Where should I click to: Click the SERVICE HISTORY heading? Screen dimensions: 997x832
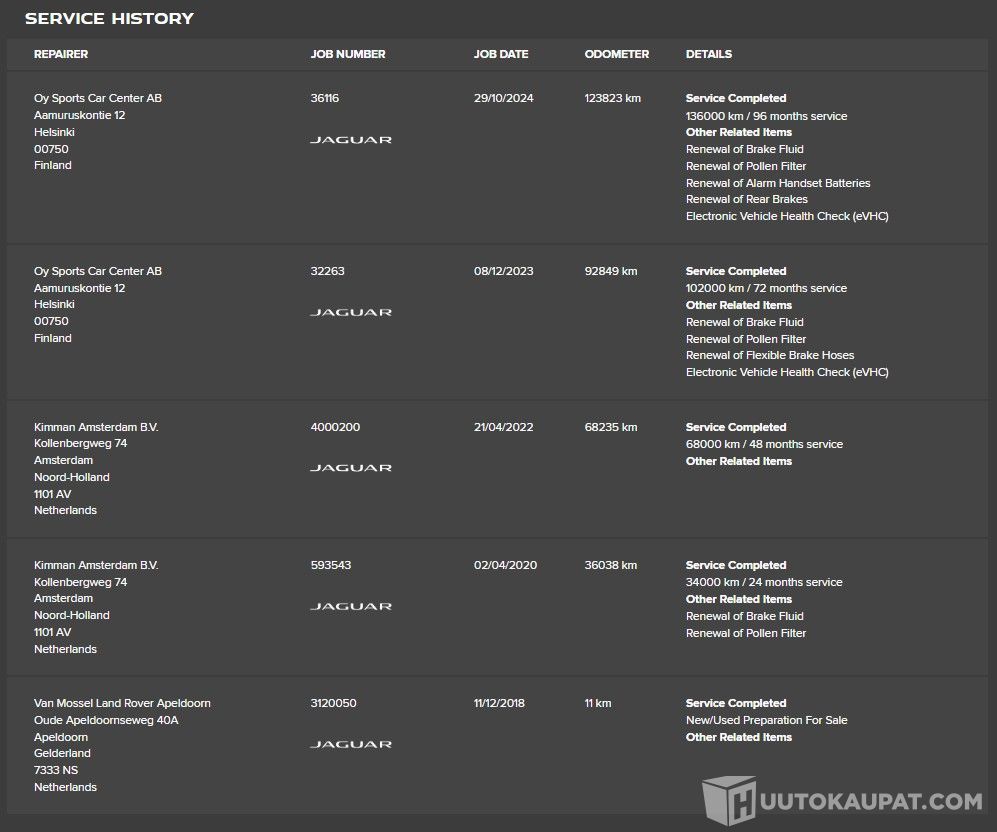[x=109, y=18]
